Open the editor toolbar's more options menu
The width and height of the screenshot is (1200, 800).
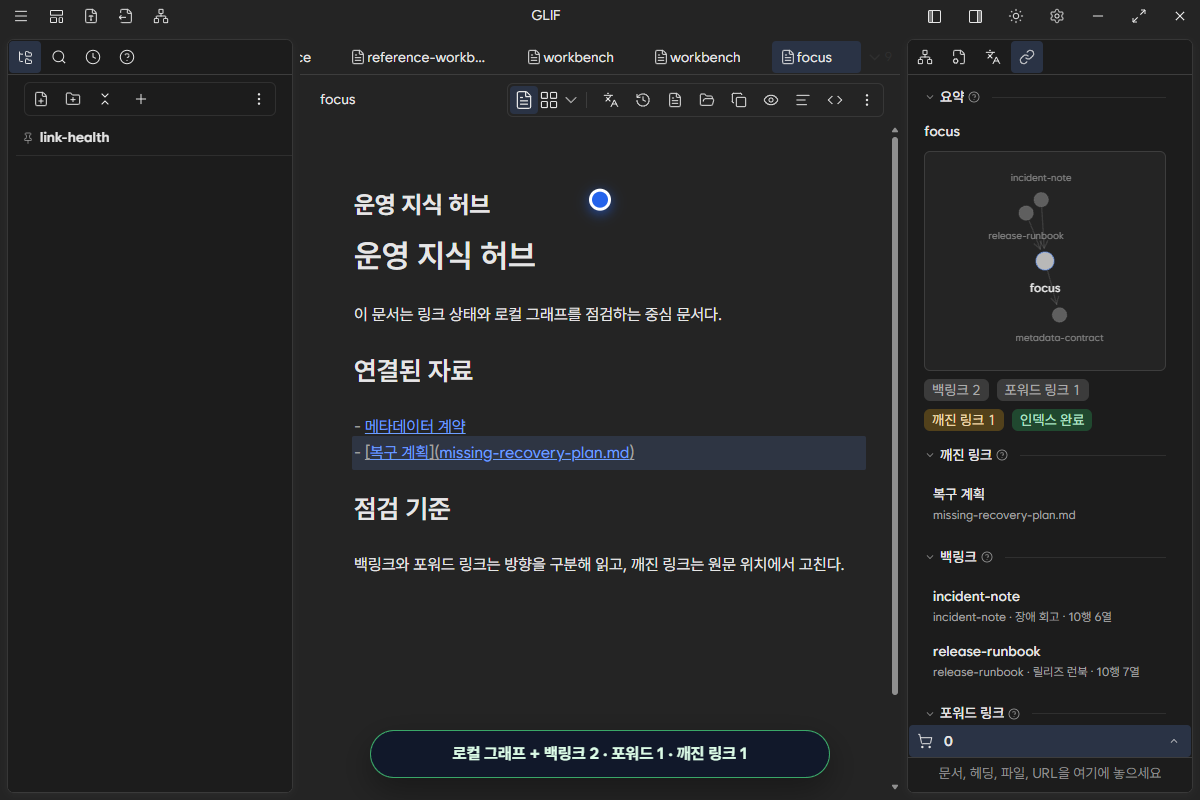pos(867,100)
